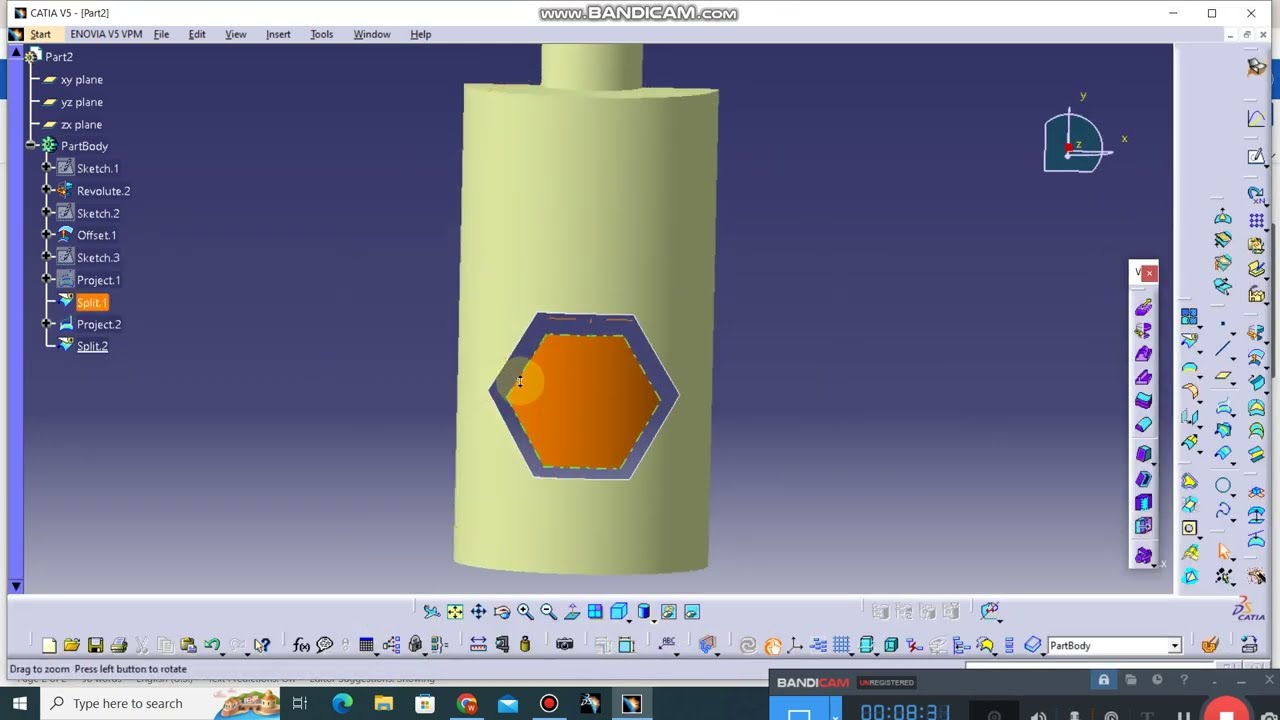Click the New document icon
Viewport: 1280px width, 720px height.
click(49, 645)
